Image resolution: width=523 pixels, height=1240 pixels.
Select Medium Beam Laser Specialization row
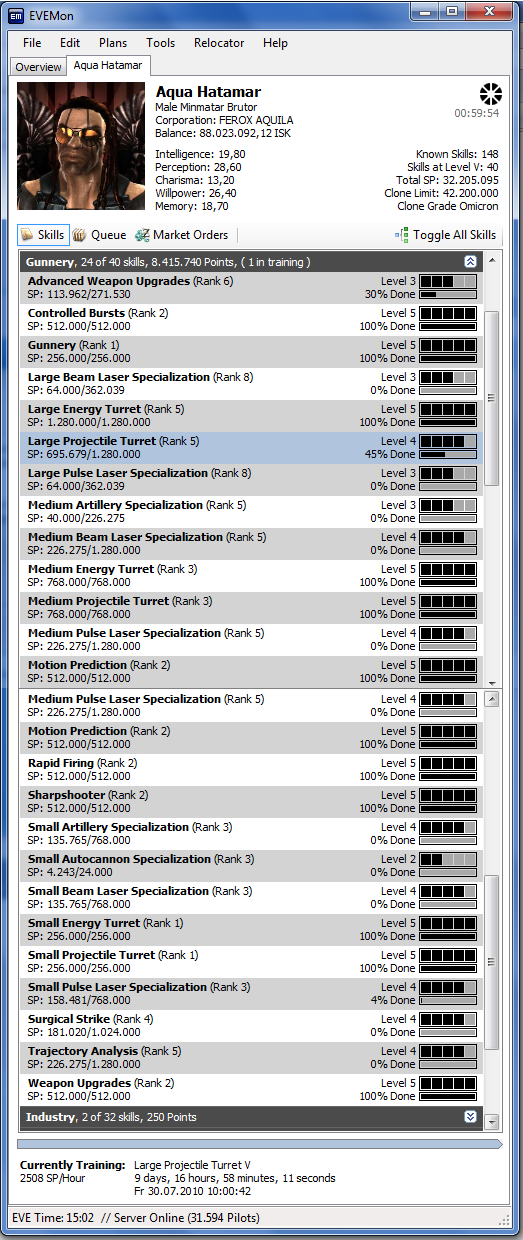click(x=251, y=544)
